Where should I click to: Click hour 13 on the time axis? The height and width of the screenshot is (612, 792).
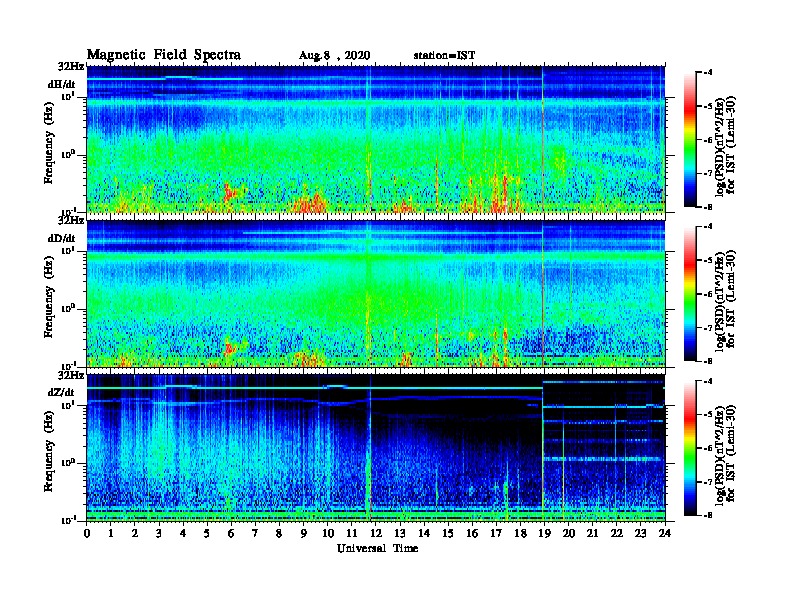pyautogui.click(x=400, y=534)
